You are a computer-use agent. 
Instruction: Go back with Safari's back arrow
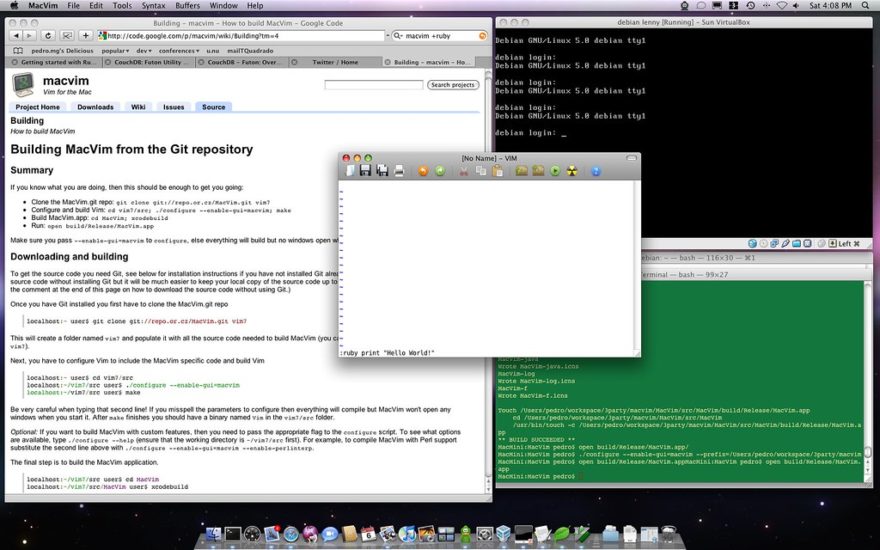16,35
